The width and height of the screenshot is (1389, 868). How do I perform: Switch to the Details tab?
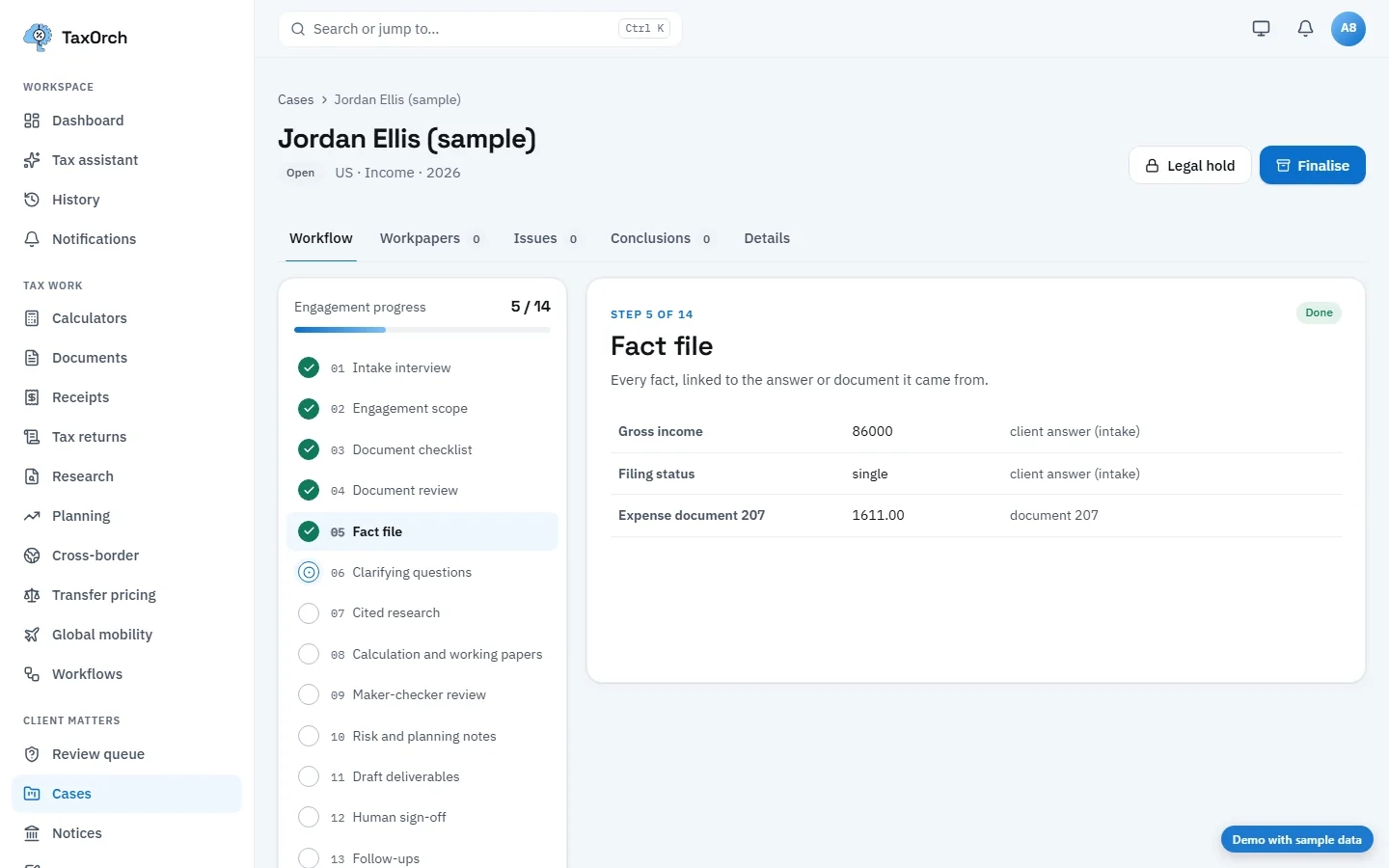(767, 238)
